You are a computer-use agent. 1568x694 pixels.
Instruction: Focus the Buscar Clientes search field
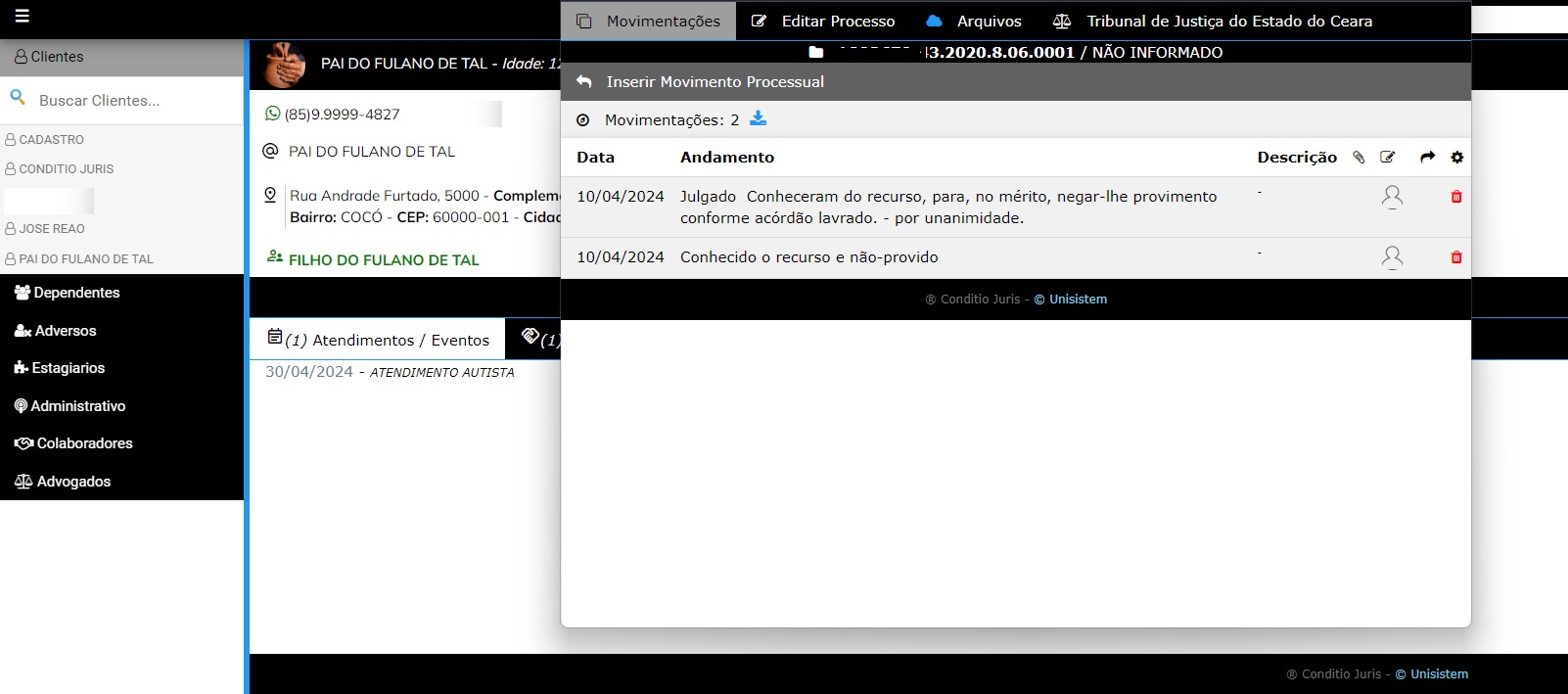[x=137, y=100]
